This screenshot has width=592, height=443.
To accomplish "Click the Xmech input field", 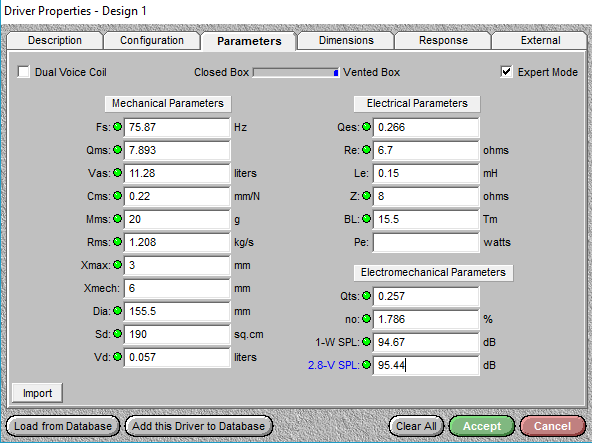I will coord(177,289).
